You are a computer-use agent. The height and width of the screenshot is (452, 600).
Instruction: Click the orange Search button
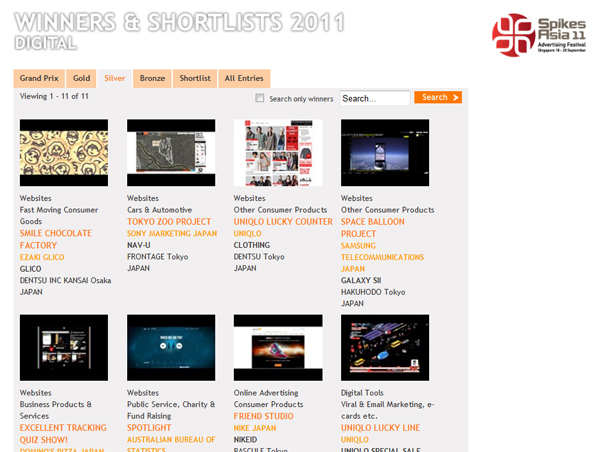click(438, 97)
